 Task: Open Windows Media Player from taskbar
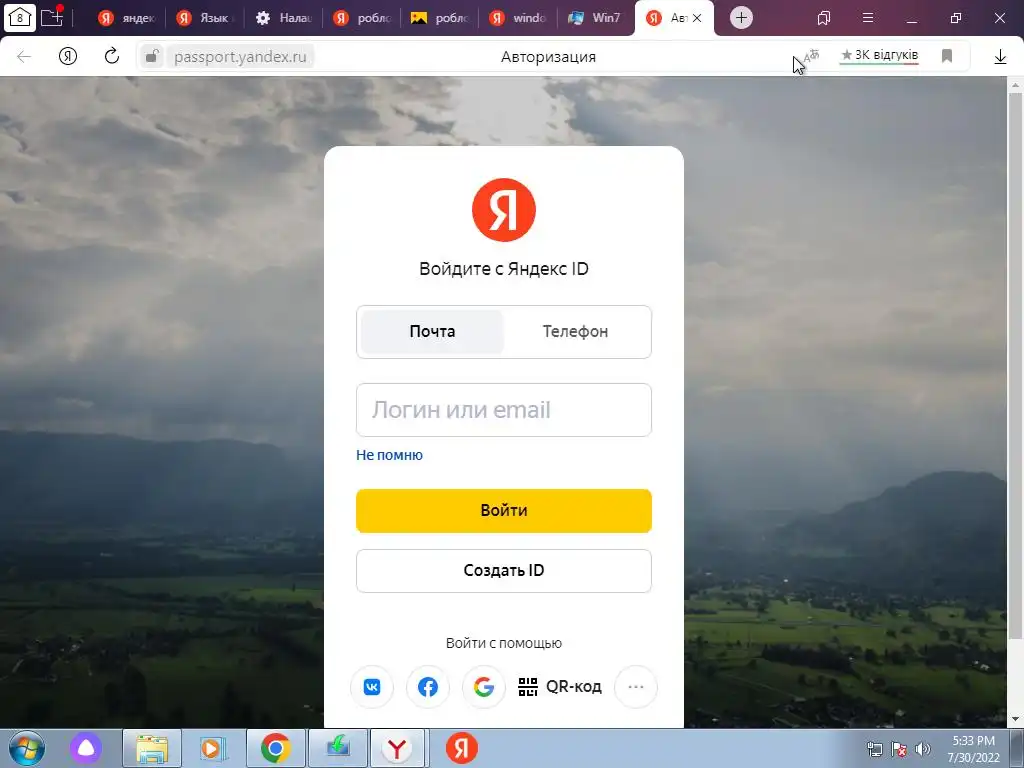pos(214,749)
